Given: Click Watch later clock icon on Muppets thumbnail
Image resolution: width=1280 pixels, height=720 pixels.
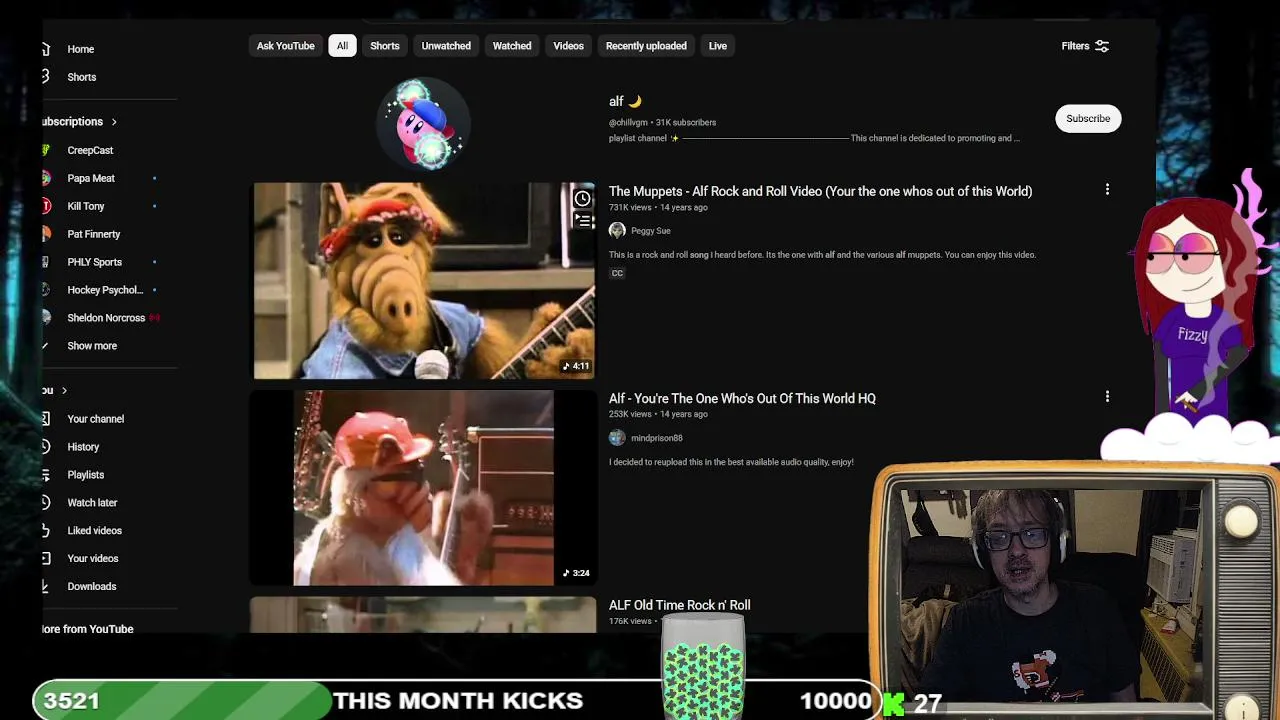Looking at the screenshot, I should [582, 198].
